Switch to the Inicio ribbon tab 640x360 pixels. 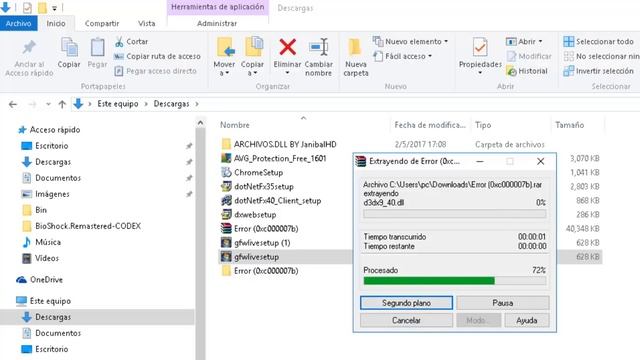(56, 24)
